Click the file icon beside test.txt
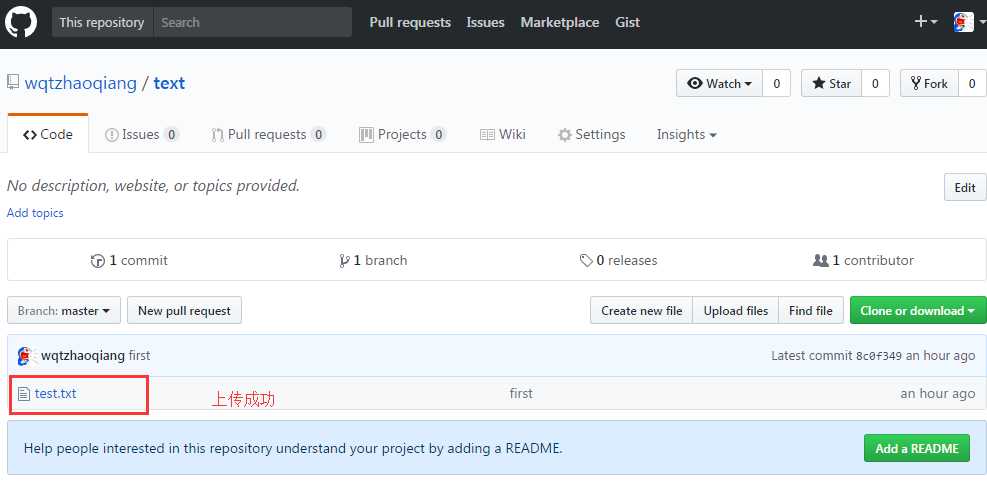The height and width of the screenshot is (489, 987). pyautogui.click(x=24, y=394)
